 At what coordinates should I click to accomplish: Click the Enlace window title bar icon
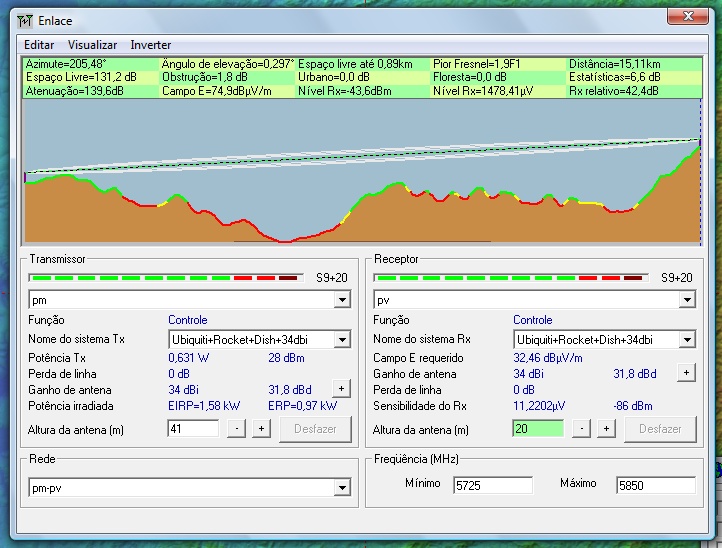[x=26, y=20]
